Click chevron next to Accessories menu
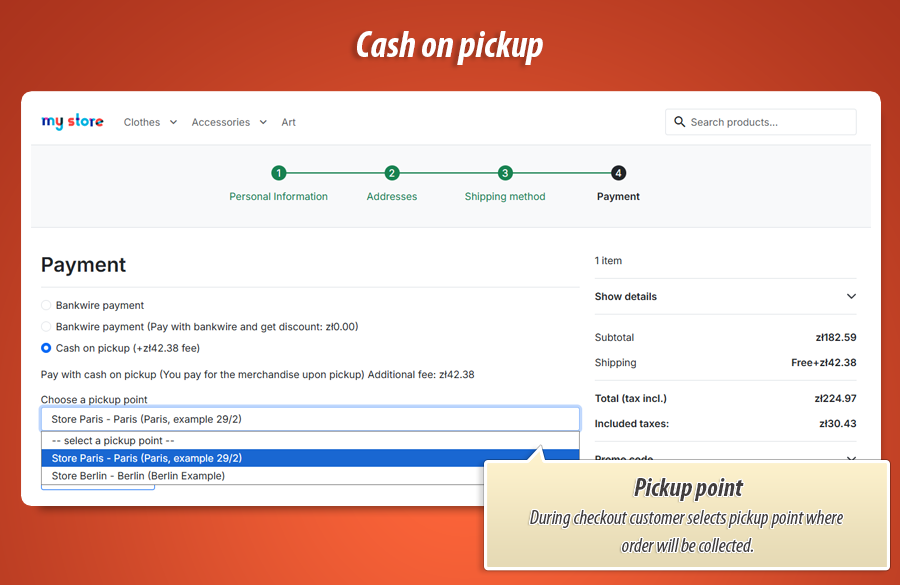 click(263, 122)
